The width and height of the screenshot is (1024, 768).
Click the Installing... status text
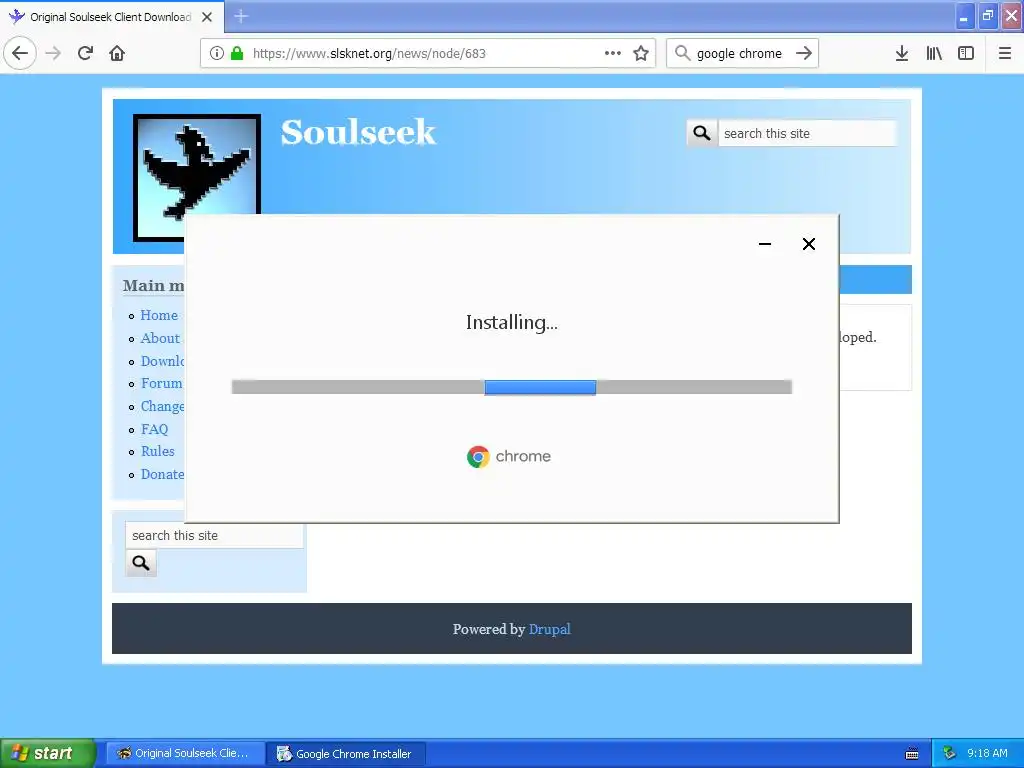[x=511, y=322]
